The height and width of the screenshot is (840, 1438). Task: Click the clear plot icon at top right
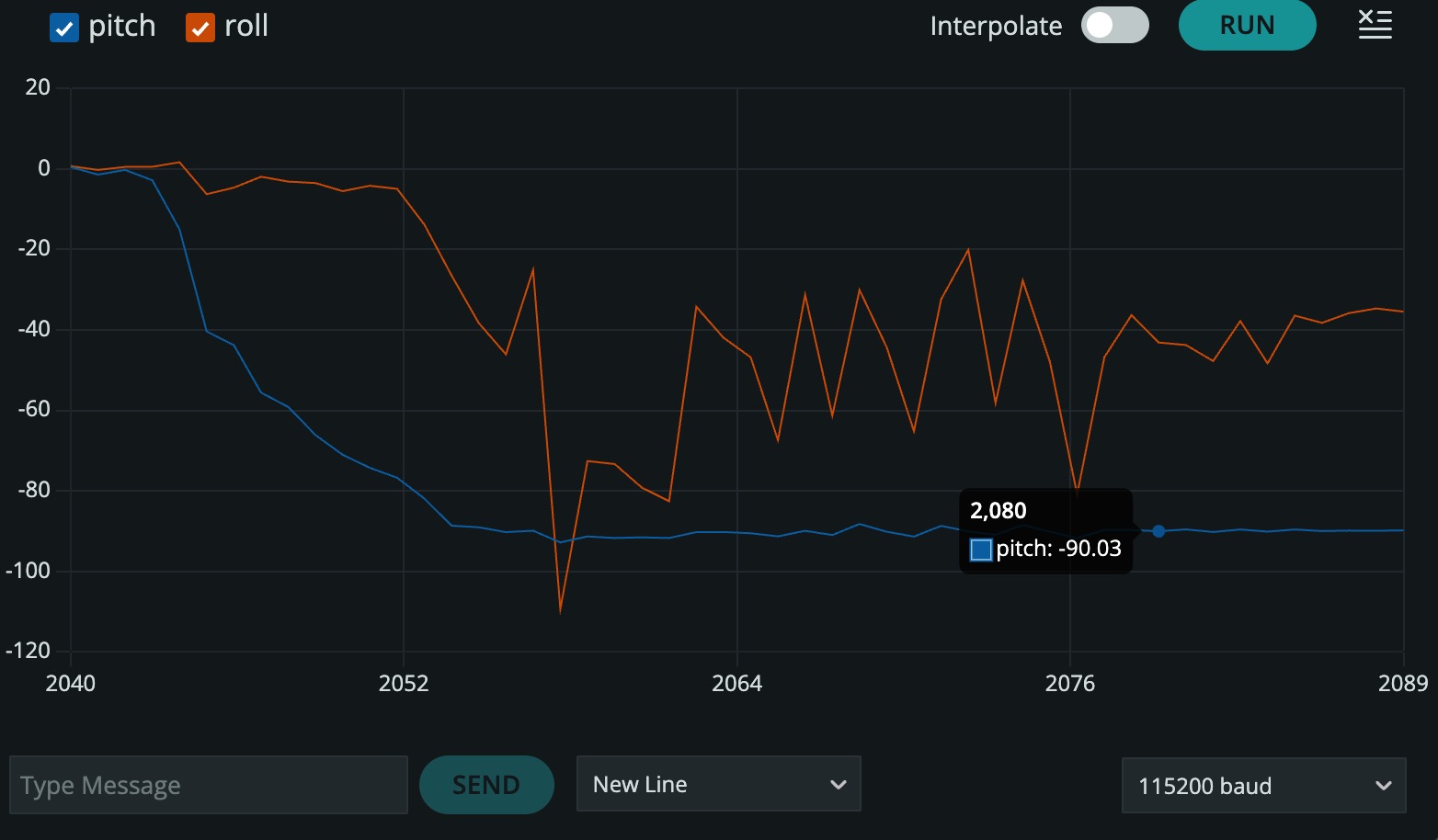tap(1375, 25)
